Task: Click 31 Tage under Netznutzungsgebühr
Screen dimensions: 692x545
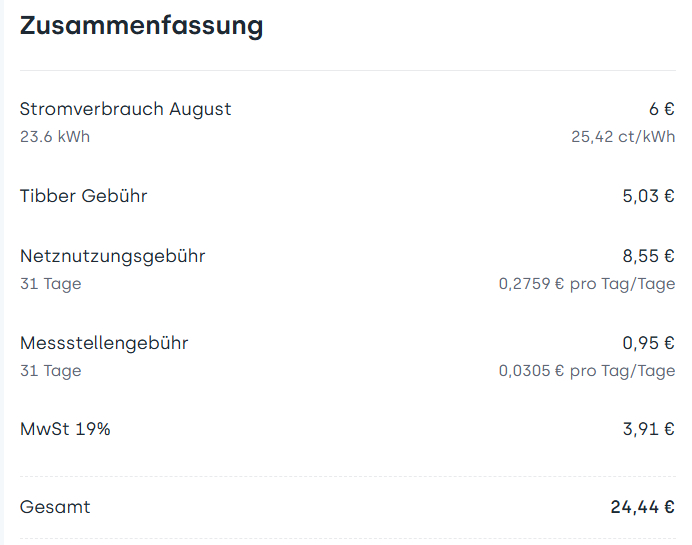Action: pos(50,284)
